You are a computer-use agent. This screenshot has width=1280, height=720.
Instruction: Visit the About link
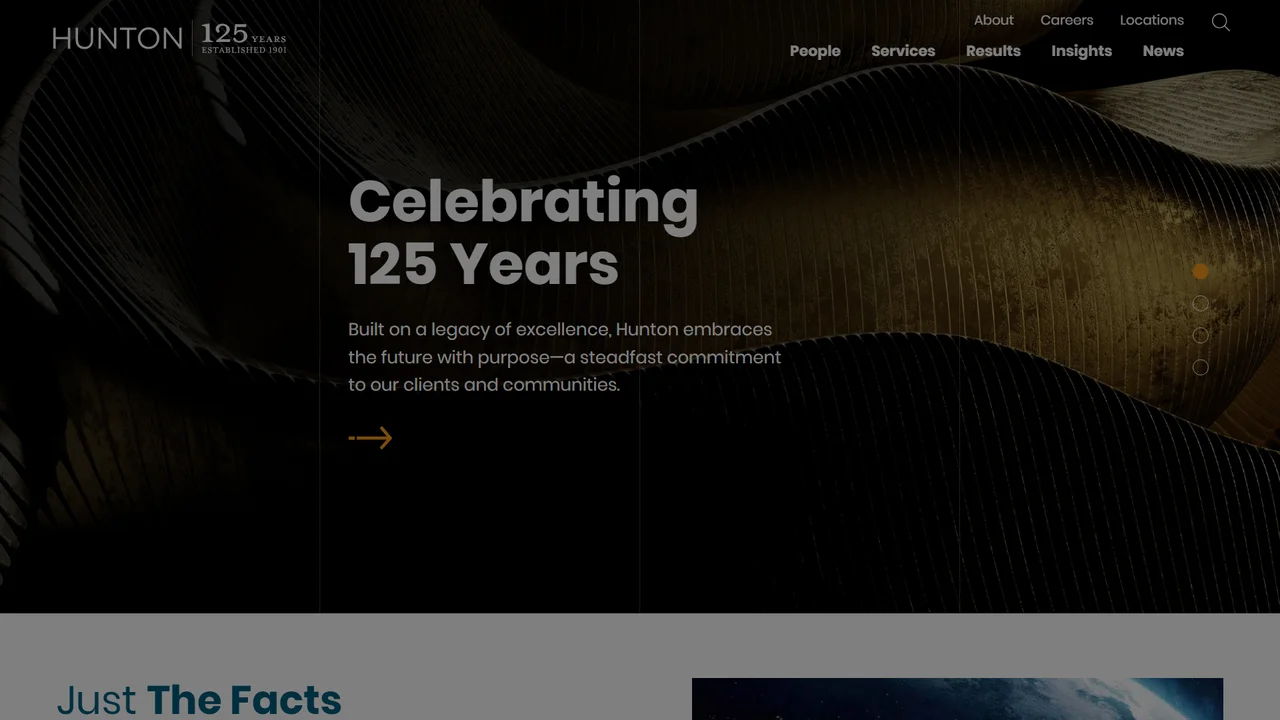(x=994, y=20)
